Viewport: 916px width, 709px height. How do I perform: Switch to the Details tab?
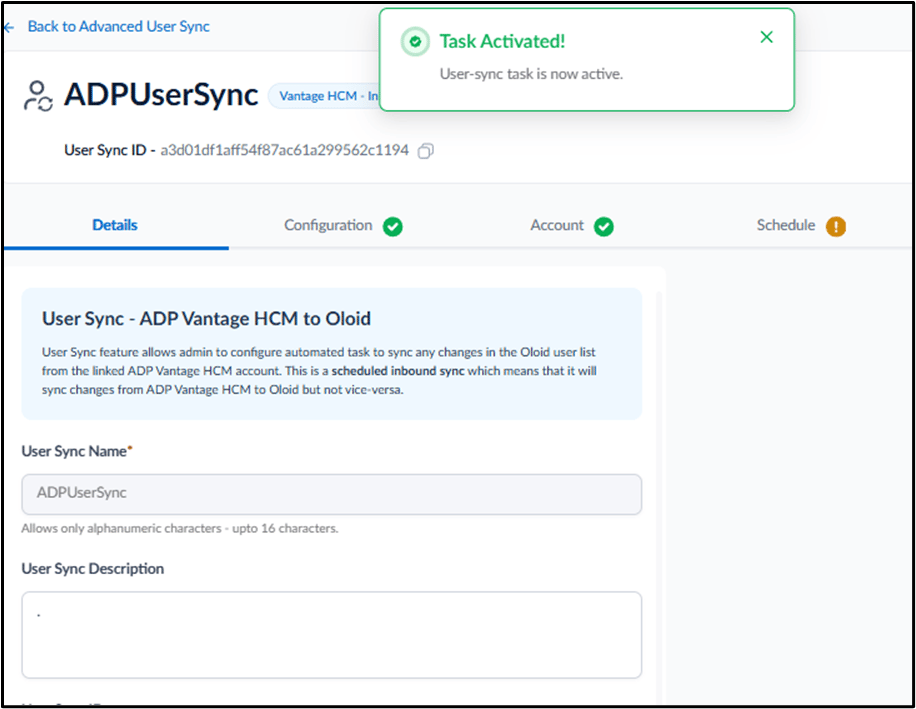pos(115,225)
